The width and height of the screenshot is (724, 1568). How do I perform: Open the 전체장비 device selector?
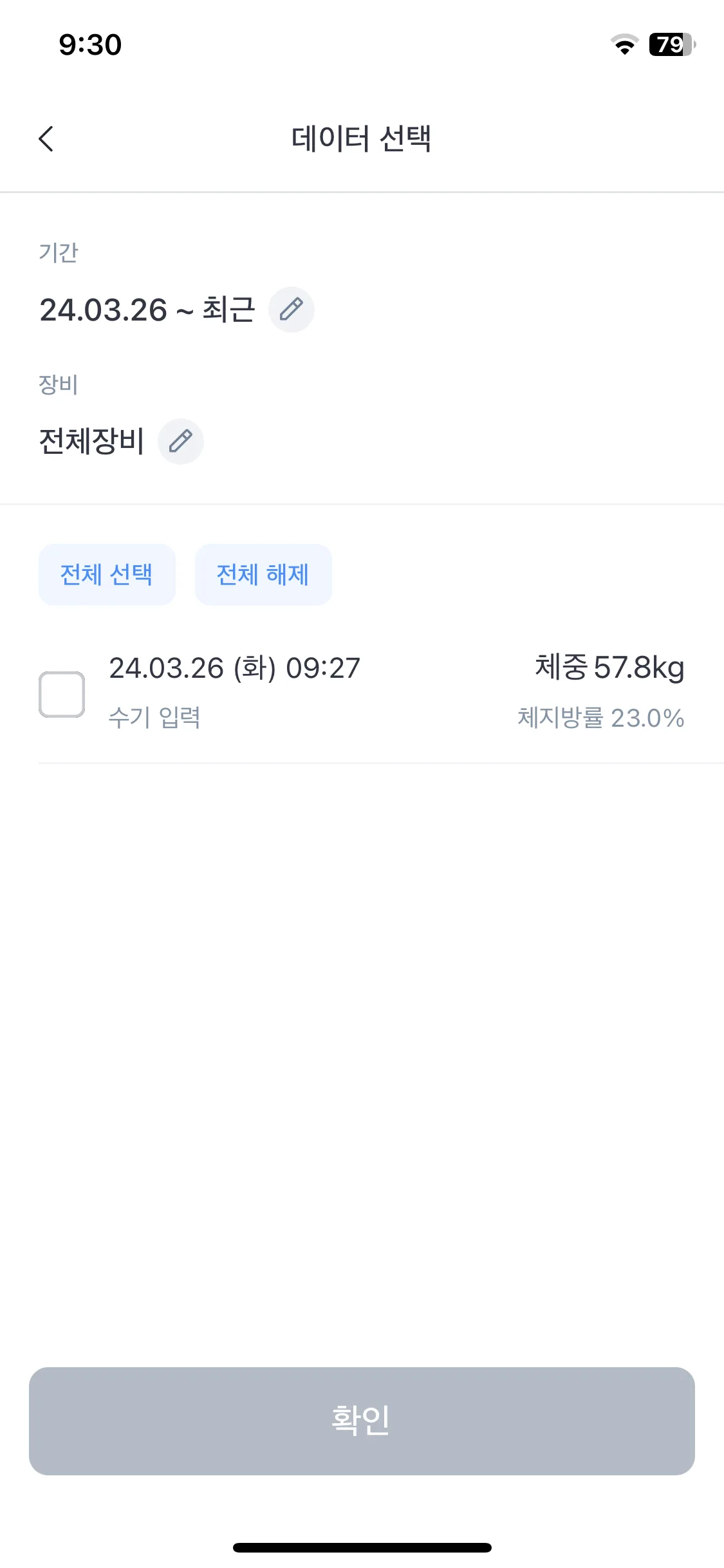tap(91, 442)
